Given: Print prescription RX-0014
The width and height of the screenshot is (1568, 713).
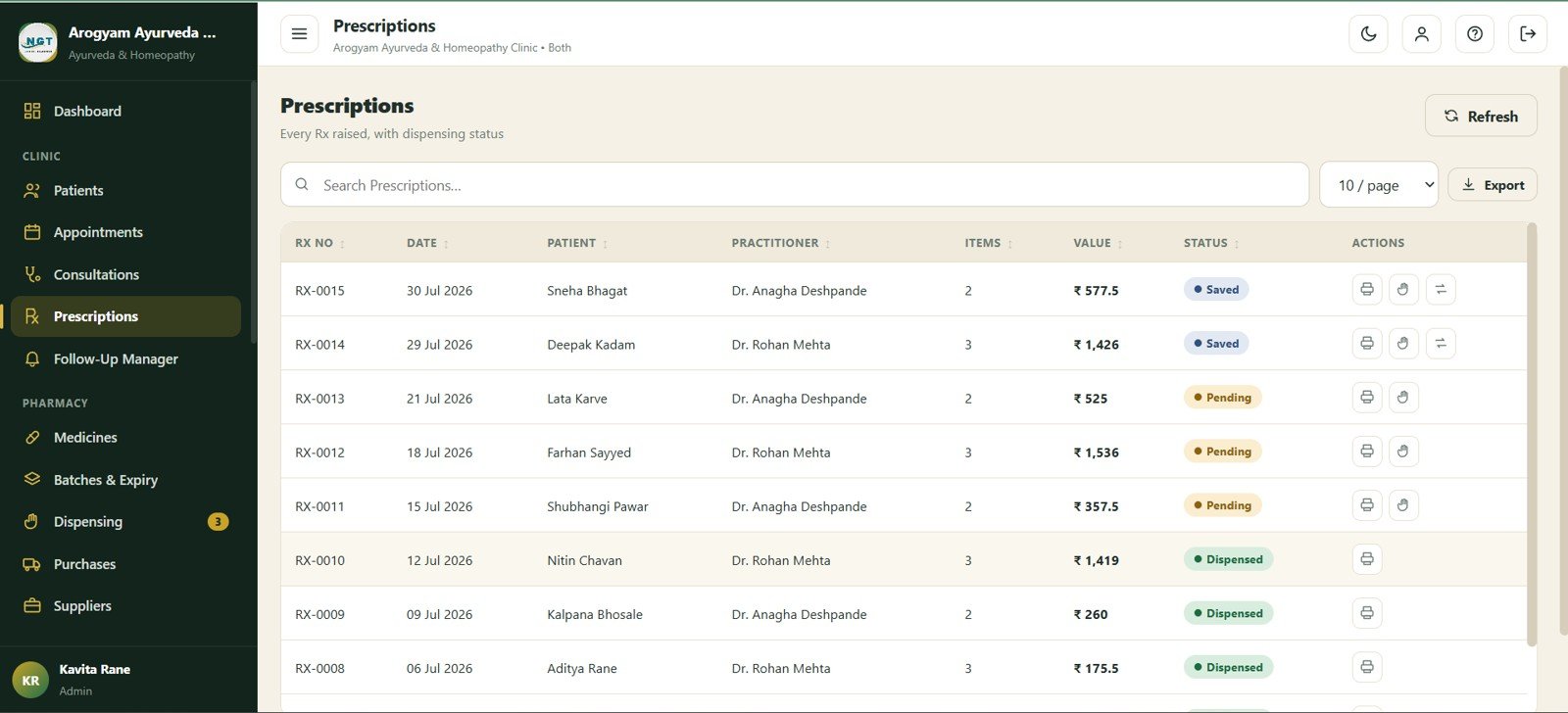Looking at the screenshot, I should (1366, 343).
